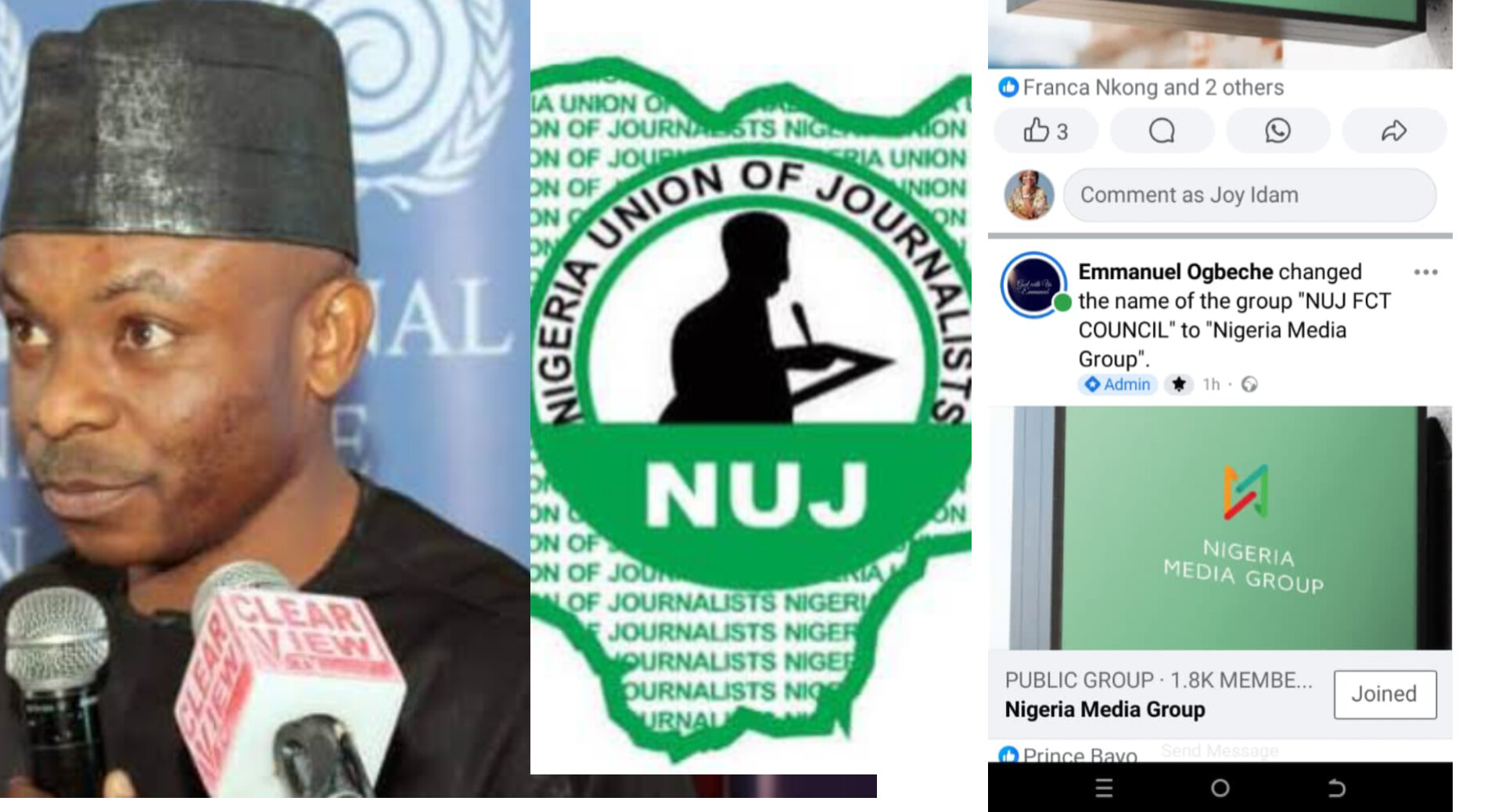Like the post with thumbs-up icon
The width and height of the screenshot is (1502, 812).
[x=1046, y=131]
